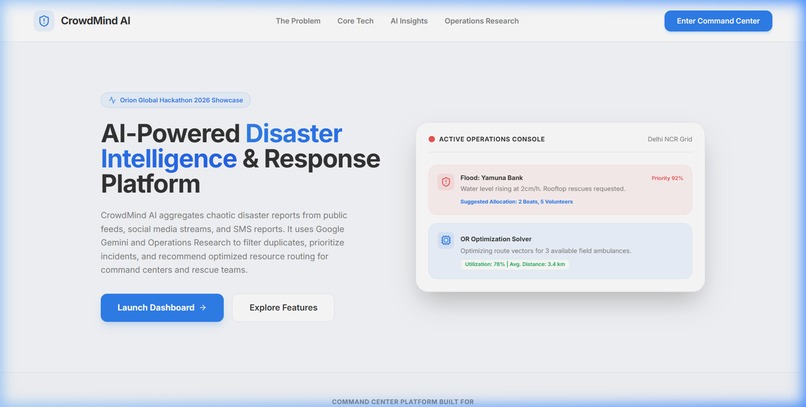
Task: Click the AI-Powered Disaster Intelligence headline
Action: coord(240,159)
